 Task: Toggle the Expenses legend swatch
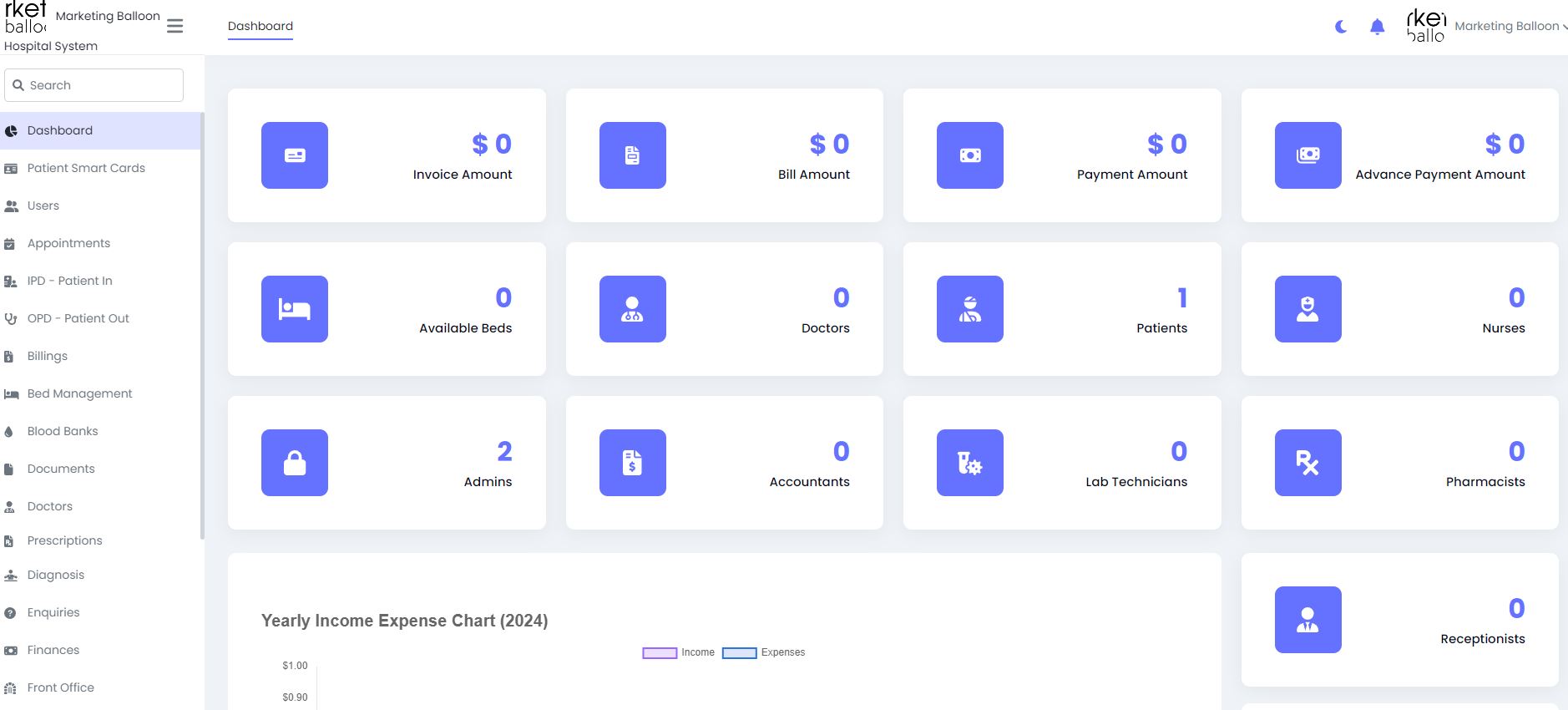739,652
